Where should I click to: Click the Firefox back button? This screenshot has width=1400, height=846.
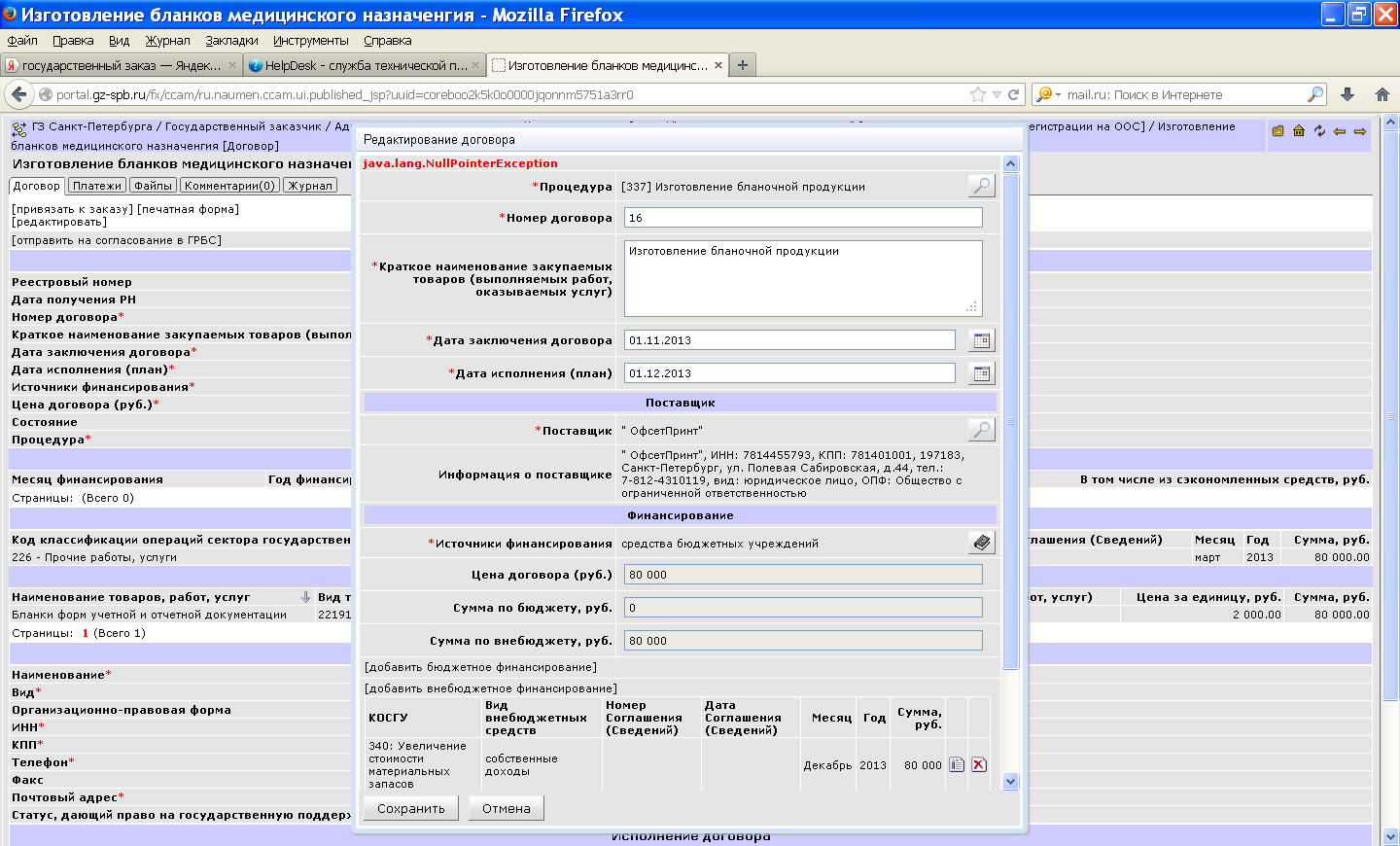pos(19,94)
